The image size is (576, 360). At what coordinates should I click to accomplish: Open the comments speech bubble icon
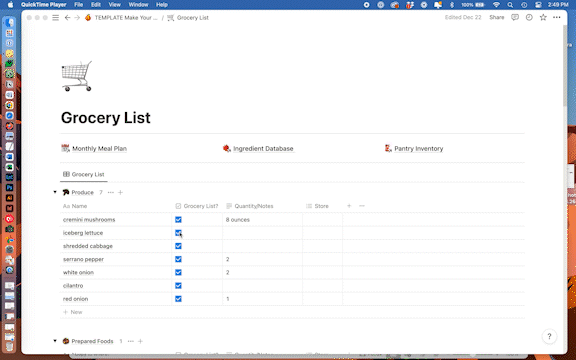[x=515, y=17]
